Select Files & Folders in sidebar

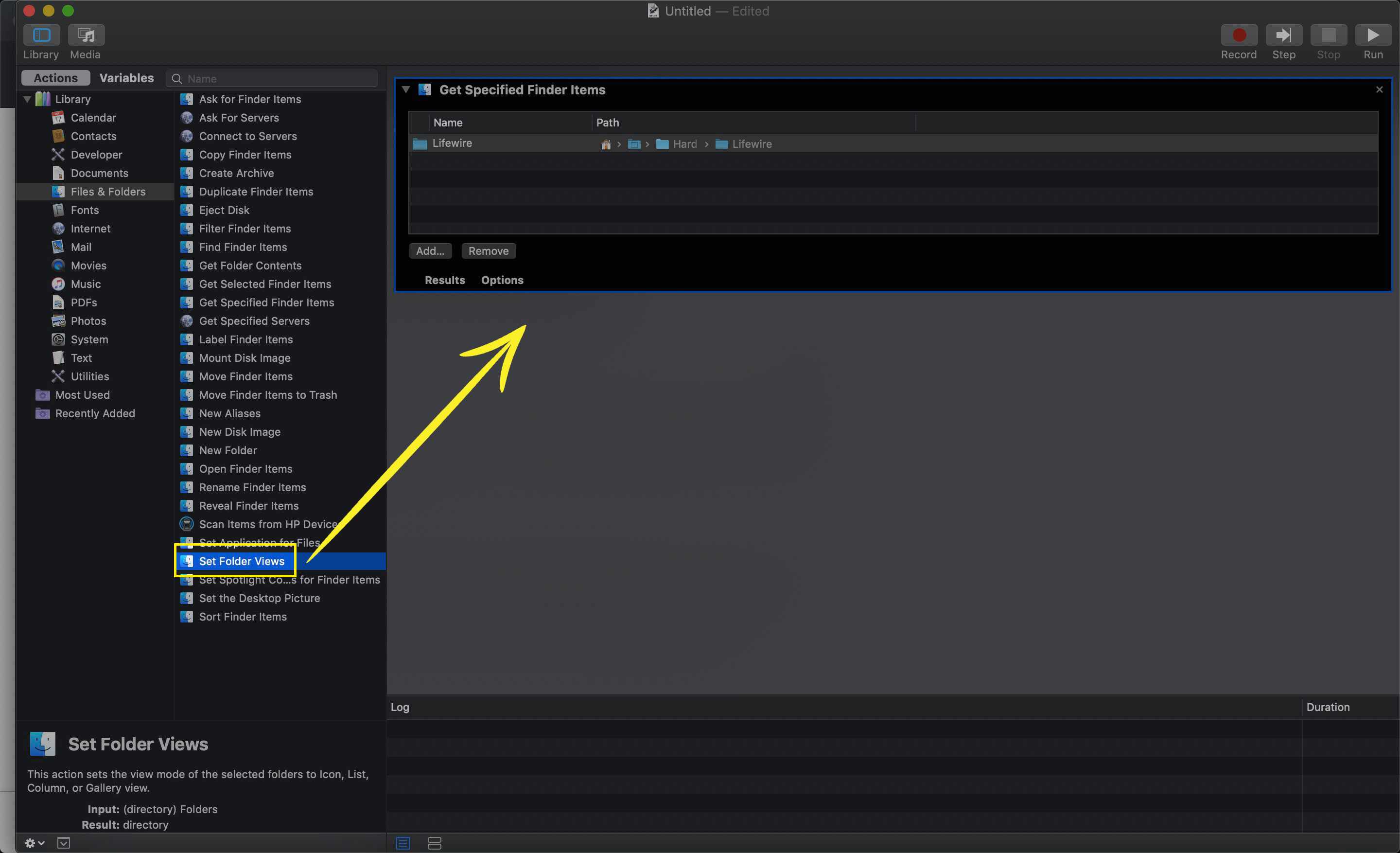click(x=107, y=191)
